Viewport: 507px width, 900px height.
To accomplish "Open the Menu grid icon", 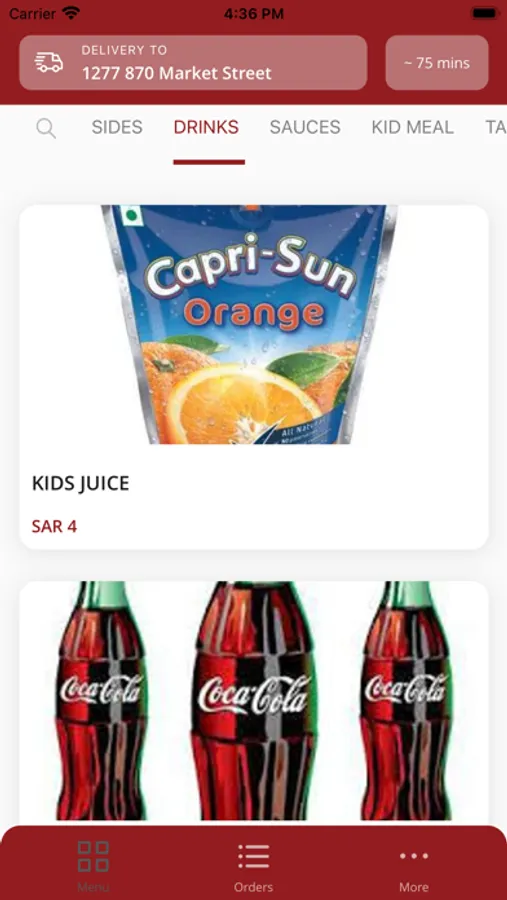I will pos(93,856).
